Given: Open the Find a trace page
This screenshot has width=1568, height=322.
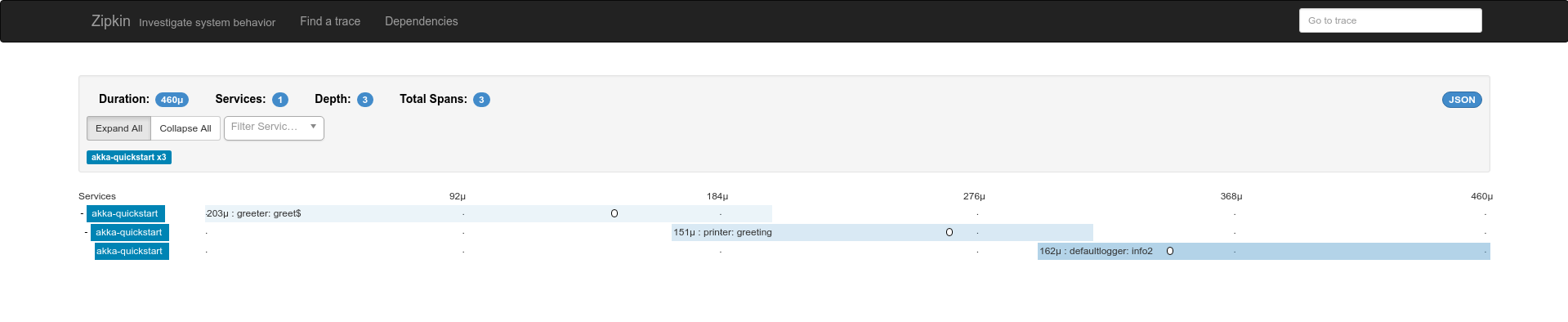Looking at the screenshot, I should click(x=330, y=21).
